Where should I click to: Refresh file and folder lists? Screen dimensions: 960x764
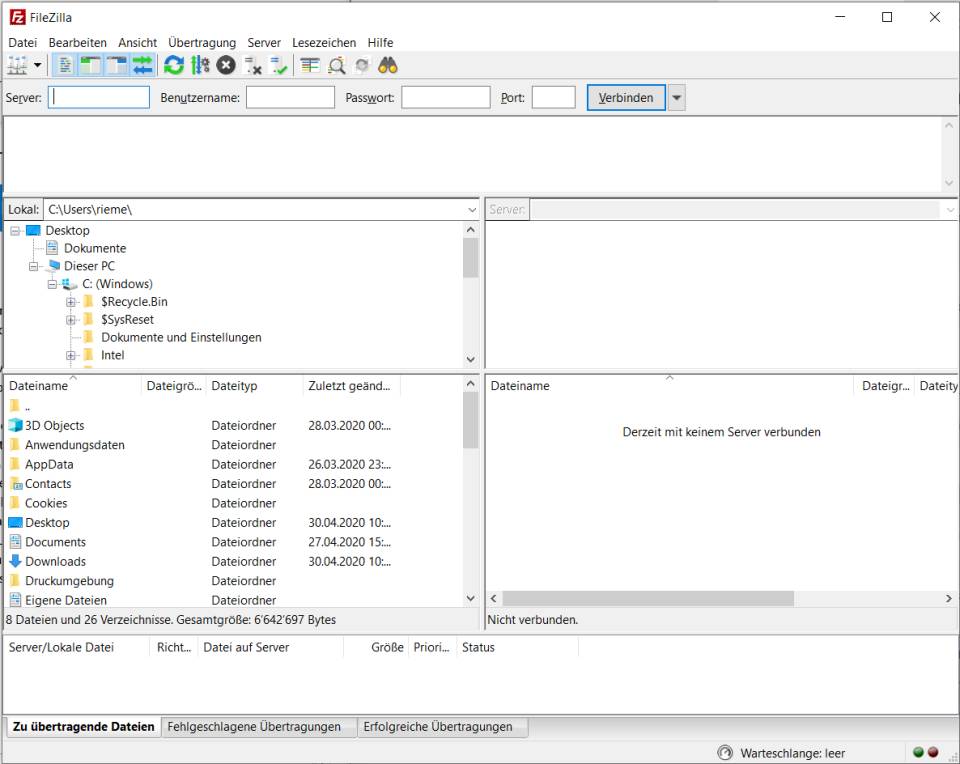(x=174, y=65)
